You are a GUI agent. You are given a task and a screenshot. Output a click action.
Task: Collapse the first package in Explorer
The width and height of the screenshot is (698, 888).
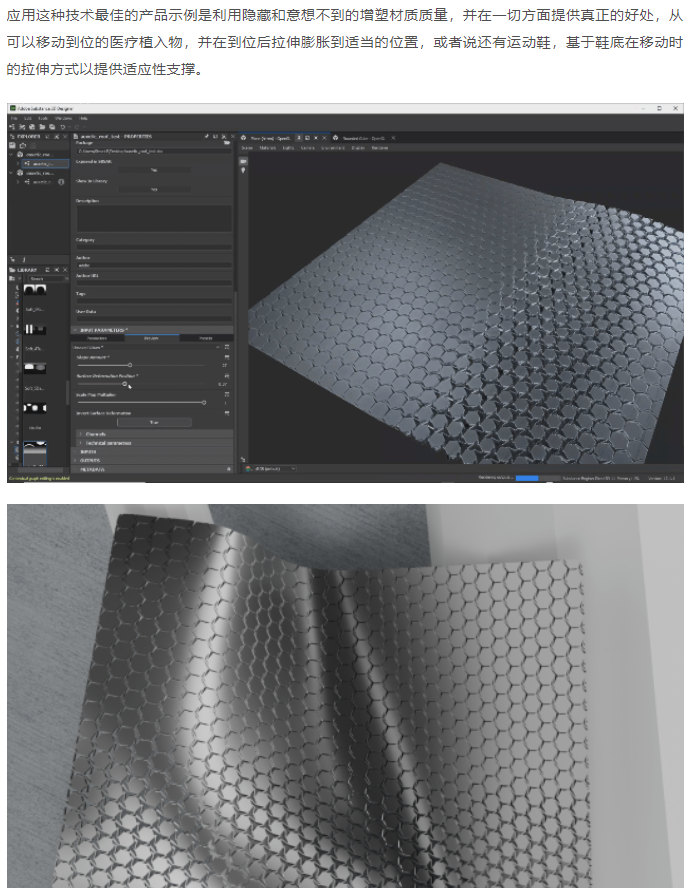point(11,154)
